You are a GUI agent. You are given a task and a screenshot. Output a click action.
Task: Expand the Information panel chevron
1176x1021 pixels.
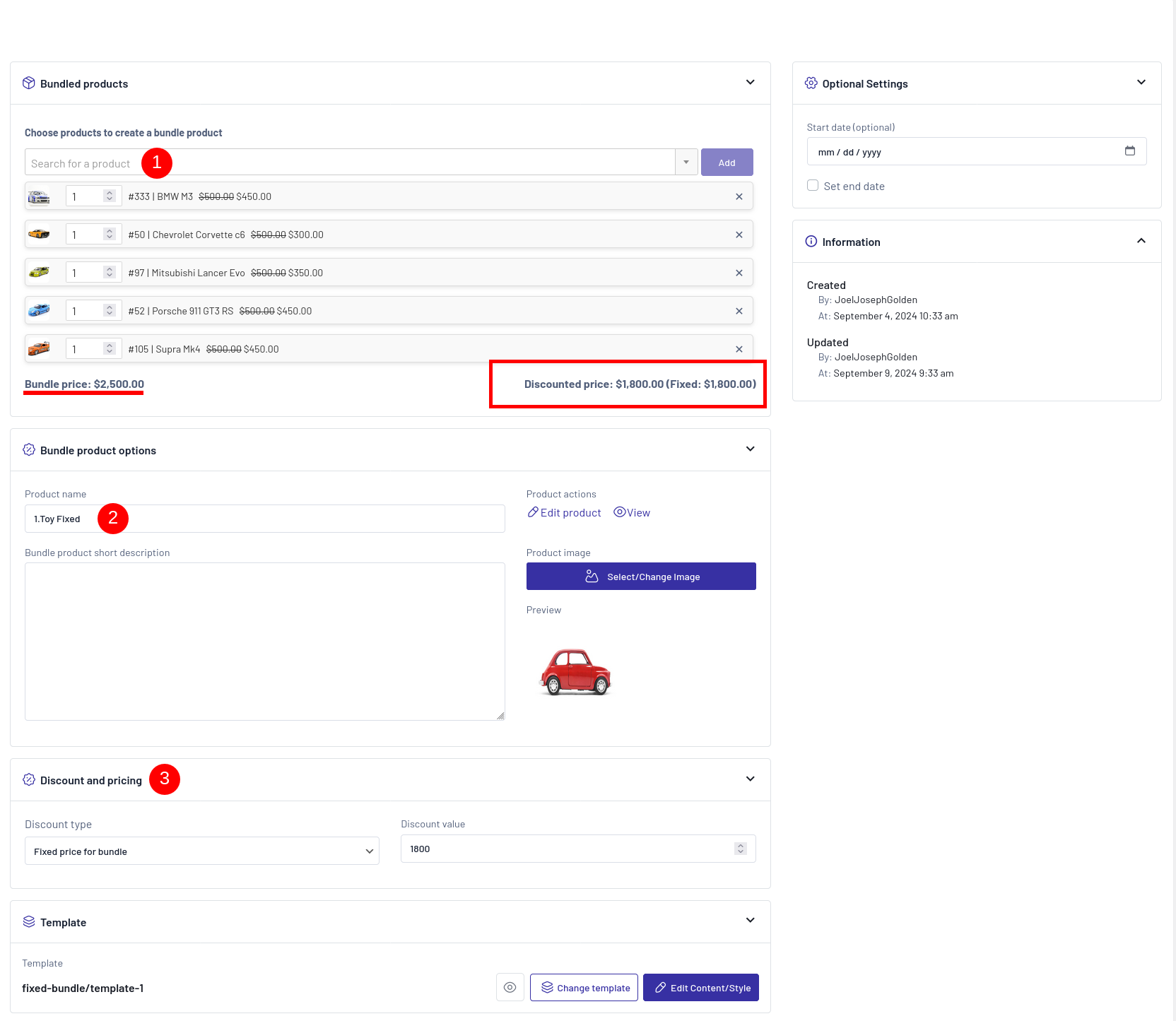point(1141,241)
